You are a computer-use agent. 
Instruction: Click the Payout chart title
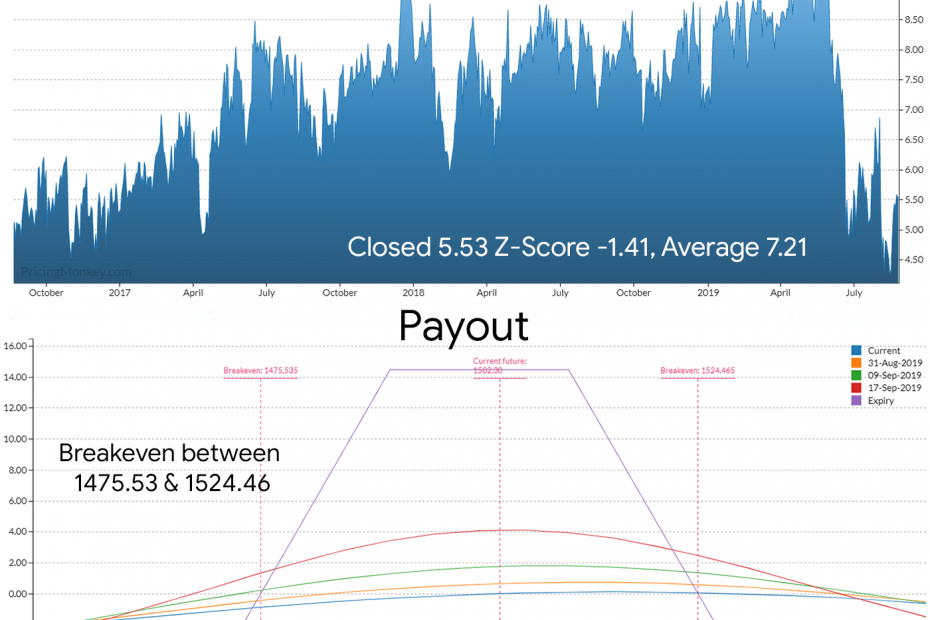click(x=464, y=326)
